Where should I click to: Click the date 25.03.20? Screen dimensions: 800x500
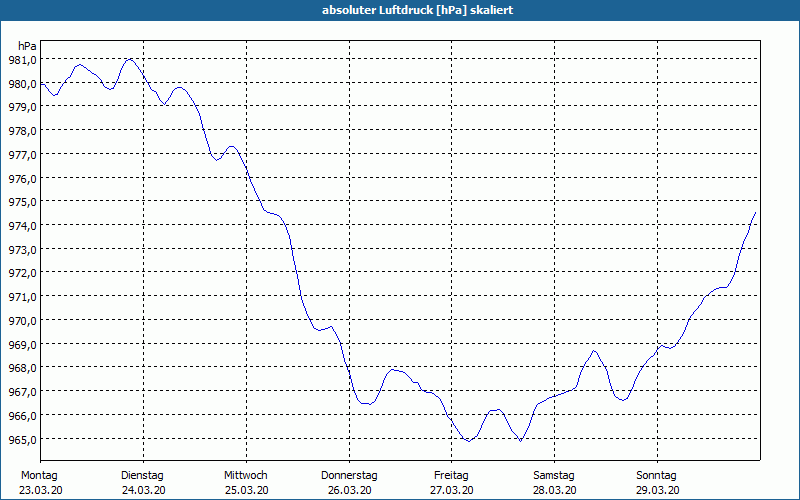246,490
